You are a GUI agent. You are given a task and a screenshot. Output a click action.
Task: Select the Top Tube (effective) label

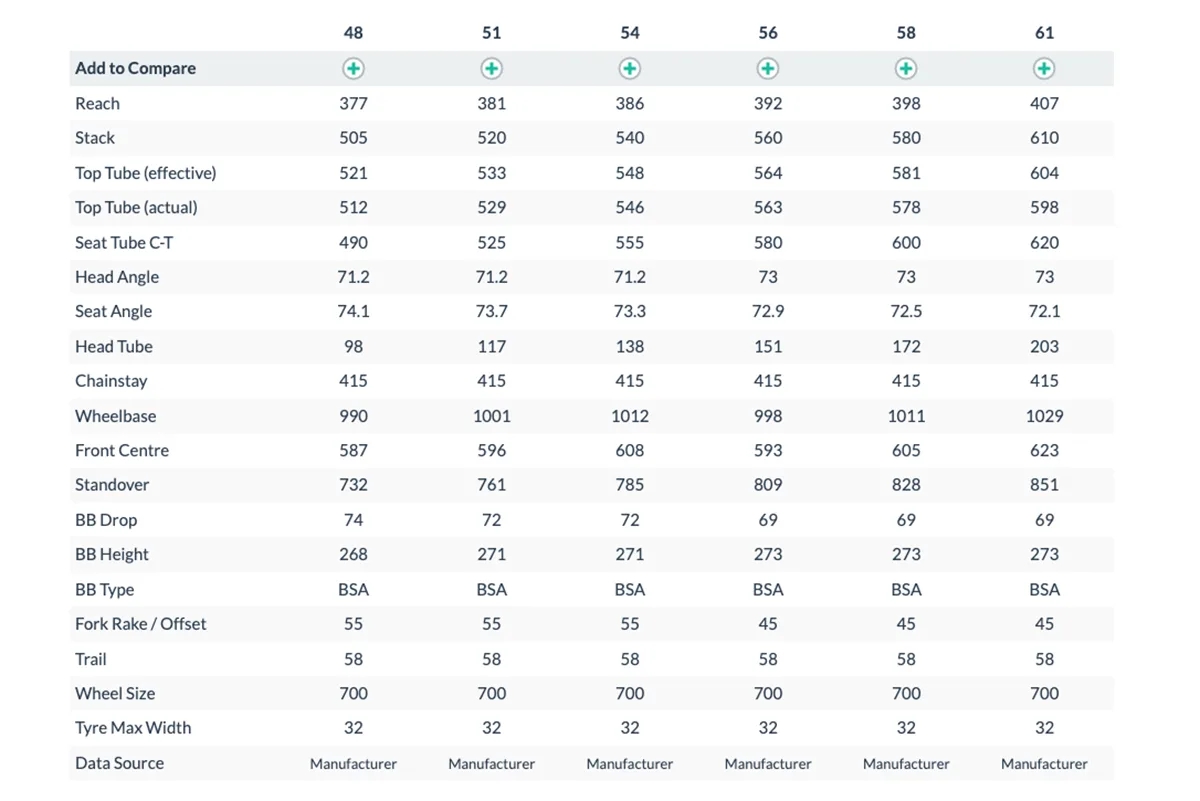point(145,173)
